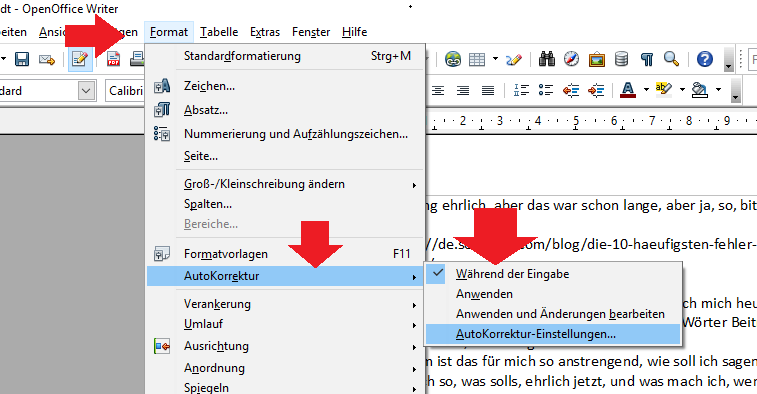Open the Format menu
This screenshot has height=394, width=757.
pyautogui.click(x=168, y=32)
